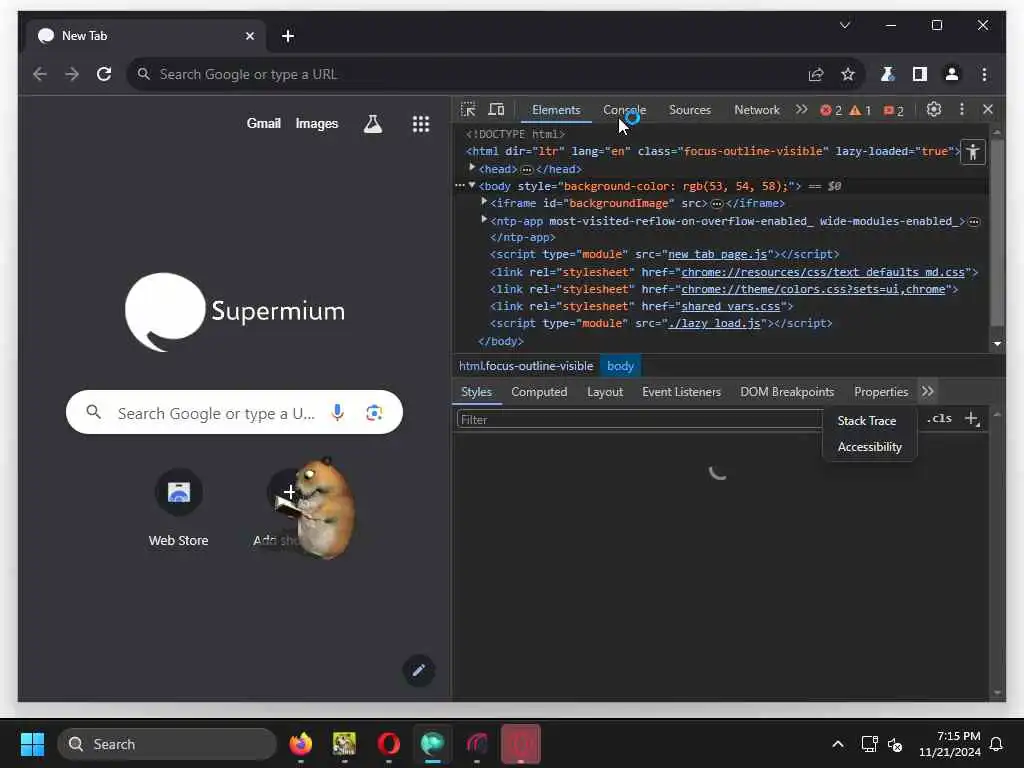Select html.focus-outline-visible breadcrumb

point(526,366)
